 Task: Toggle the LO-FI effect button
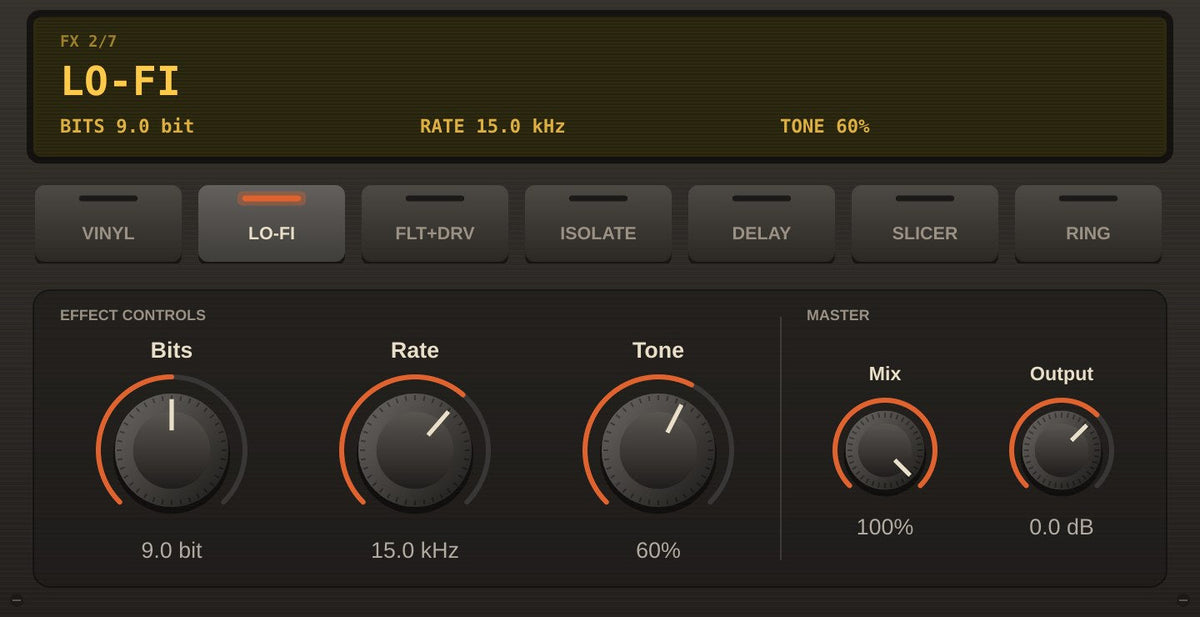[x=271, y=223]
